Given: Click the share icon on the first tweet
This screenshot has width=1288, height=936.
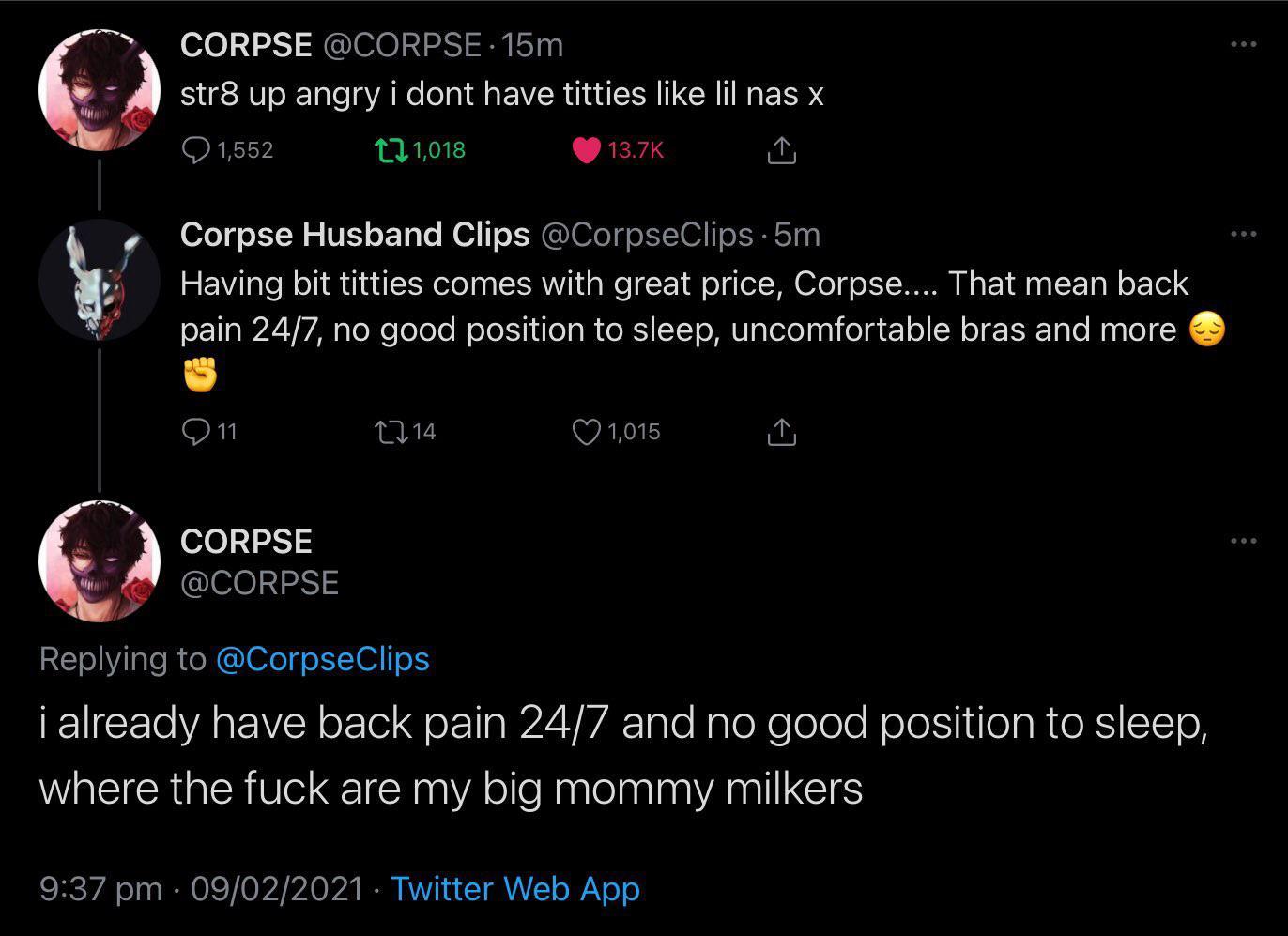Looking at the screenshot, I should (x=780, y=150).
